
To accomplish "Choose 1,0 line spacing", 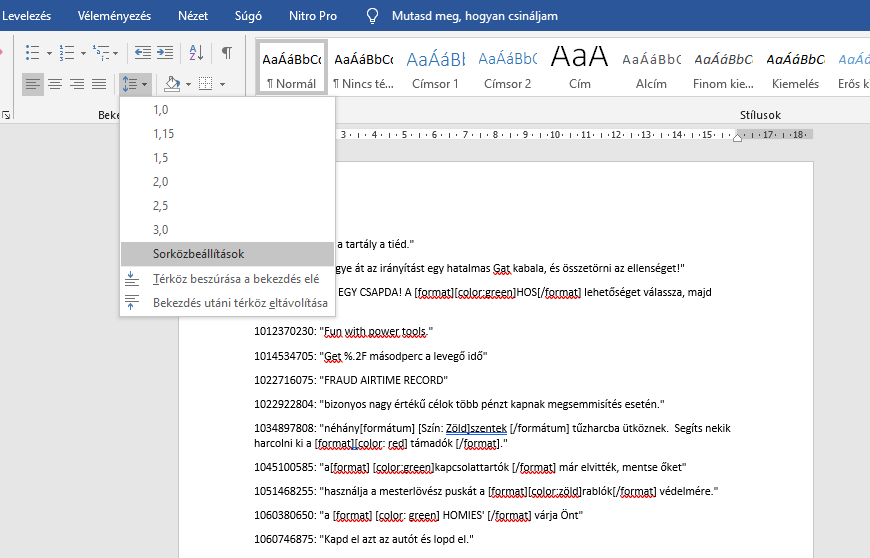I will (x=227, y=110).
